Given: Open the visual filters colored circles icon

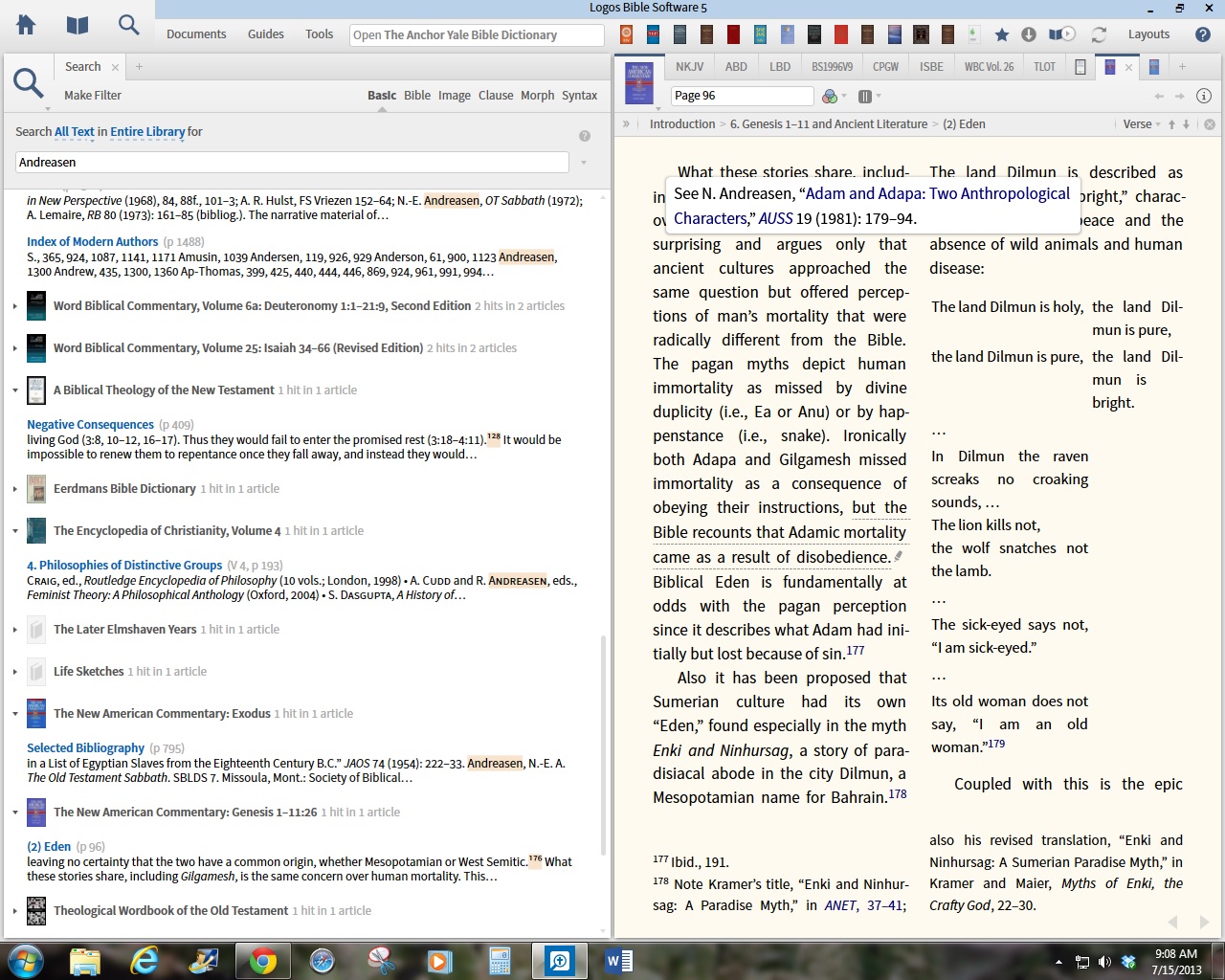Looking at the screenshot, I should click(x=830, y=96).
